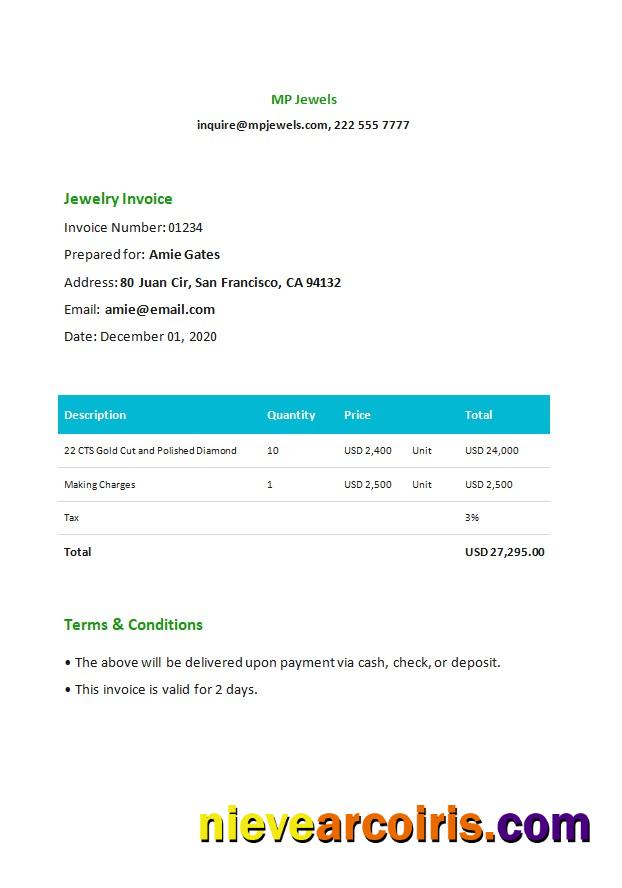This screenshot has width=622, height=888.
Task: Click the Jewelry Invoice heading
Action: [118, 199]
